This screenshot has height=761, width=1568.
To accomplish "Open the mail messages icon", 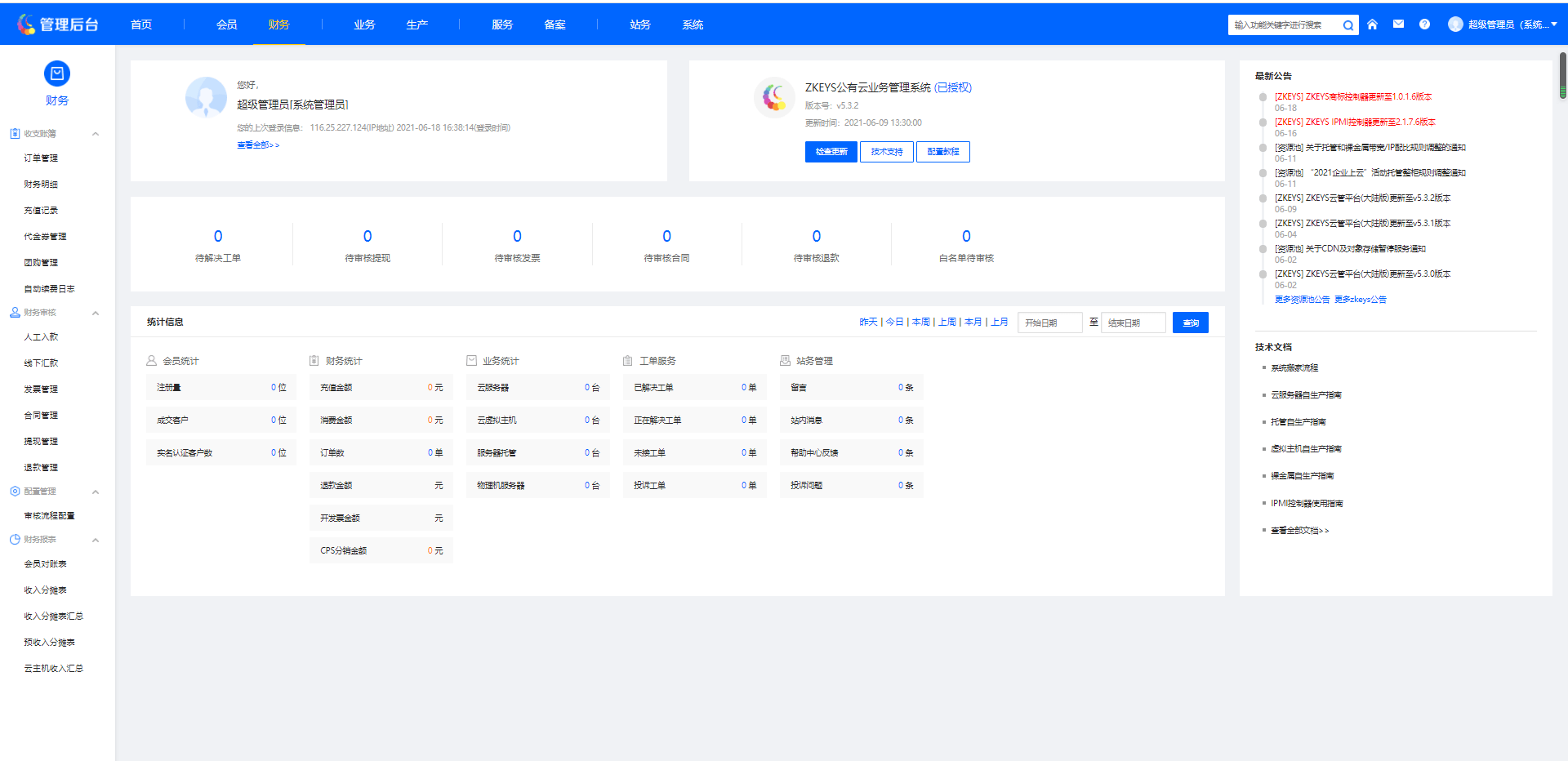I will pos(1398,24).
